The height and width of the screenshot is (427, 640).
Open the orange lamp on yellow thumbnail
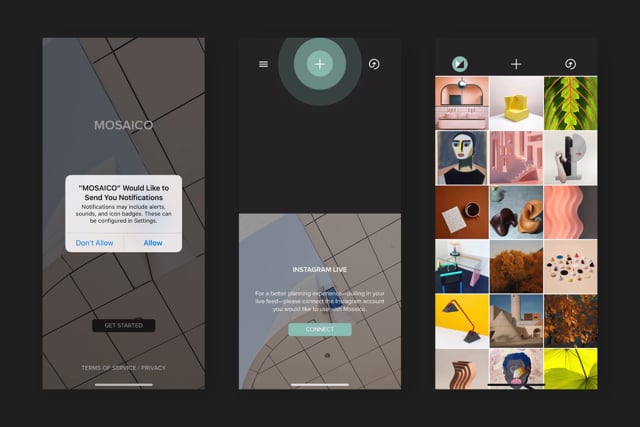462,321
